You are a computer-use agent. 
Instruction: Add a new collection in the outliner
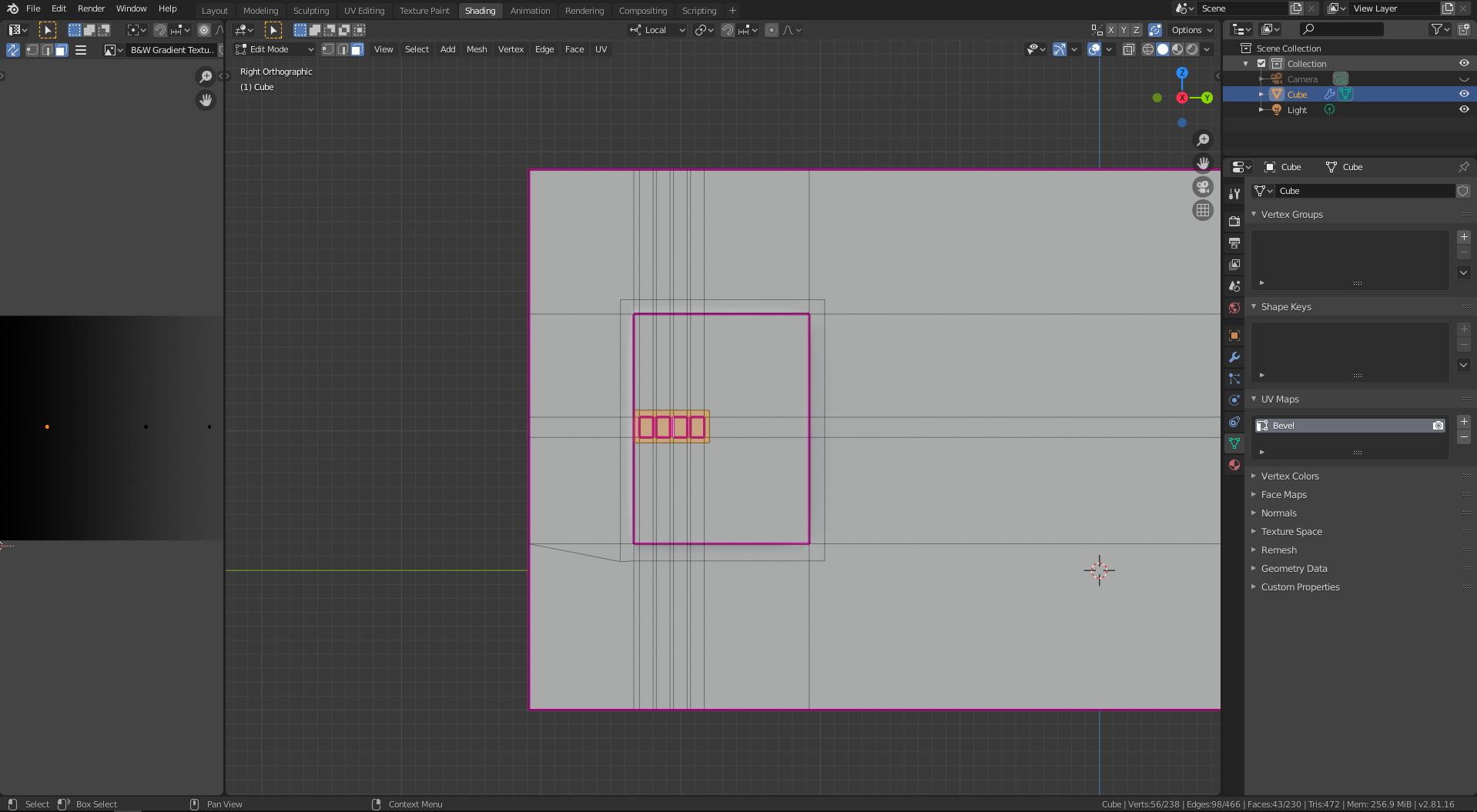pos(1464,29)
